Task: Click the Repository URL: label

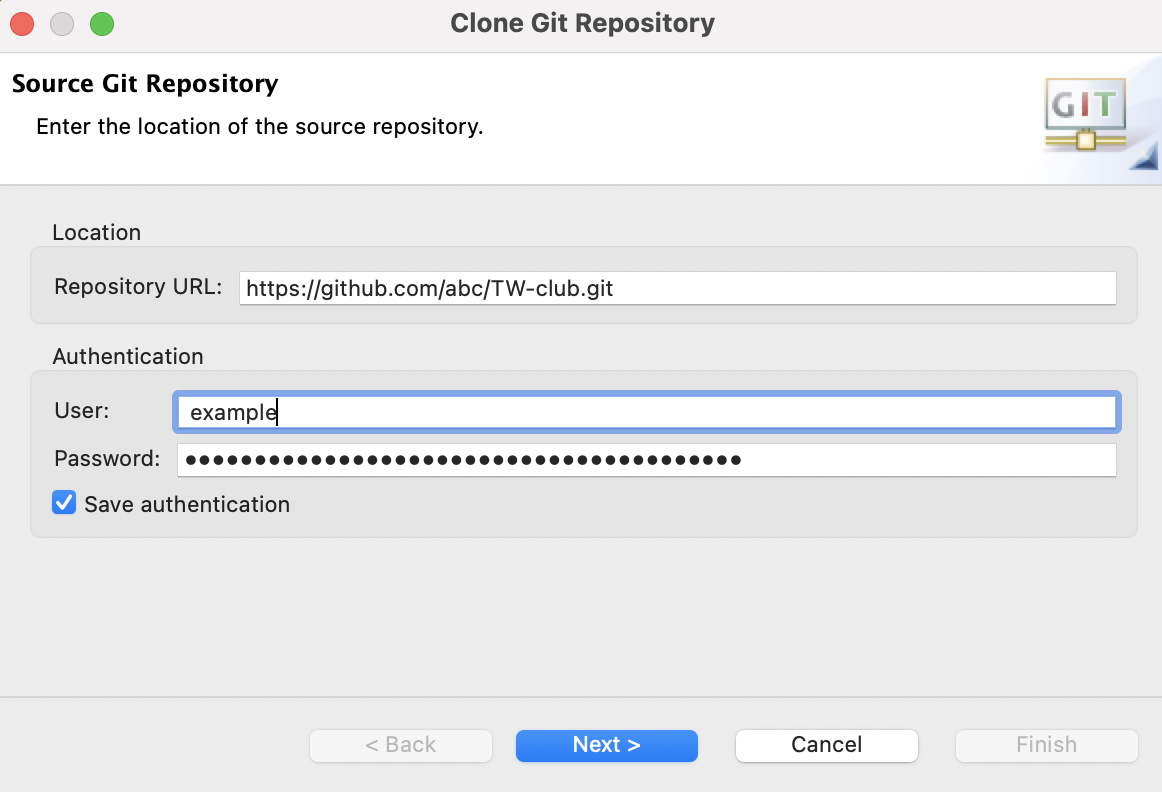Action: pyautogui.click(x=138, y=287)
